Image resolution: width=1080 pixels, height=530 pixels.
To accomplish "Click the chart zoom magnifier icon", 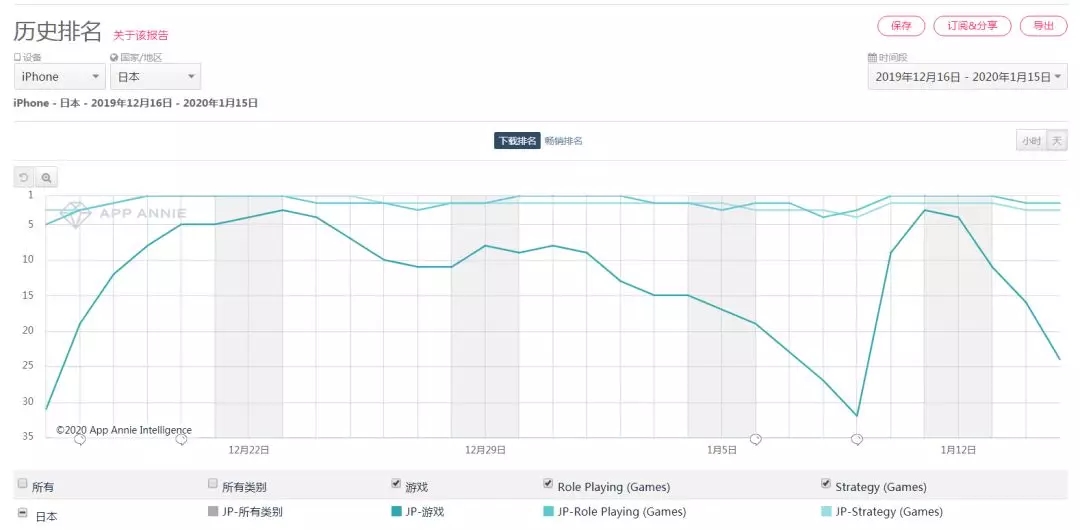I will coord(46,177).
